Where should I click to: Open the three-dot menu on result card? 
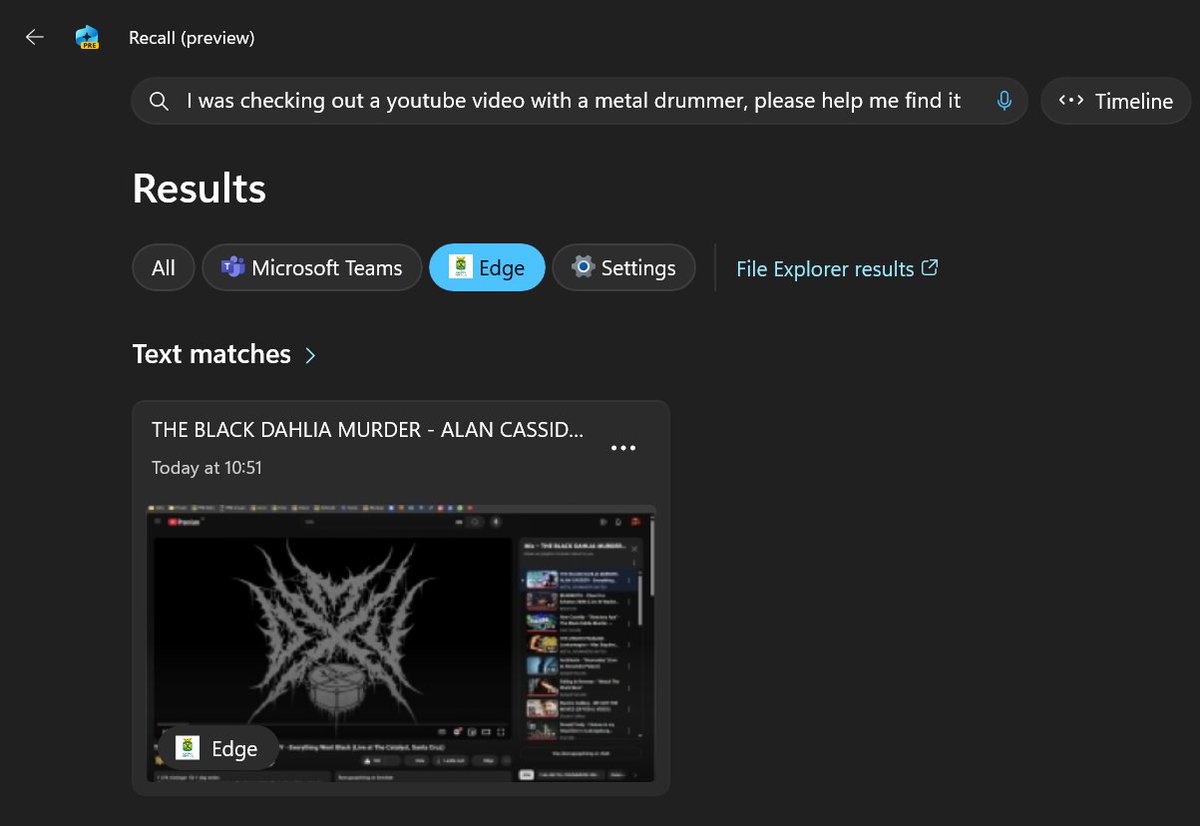[x=623, y=448]
